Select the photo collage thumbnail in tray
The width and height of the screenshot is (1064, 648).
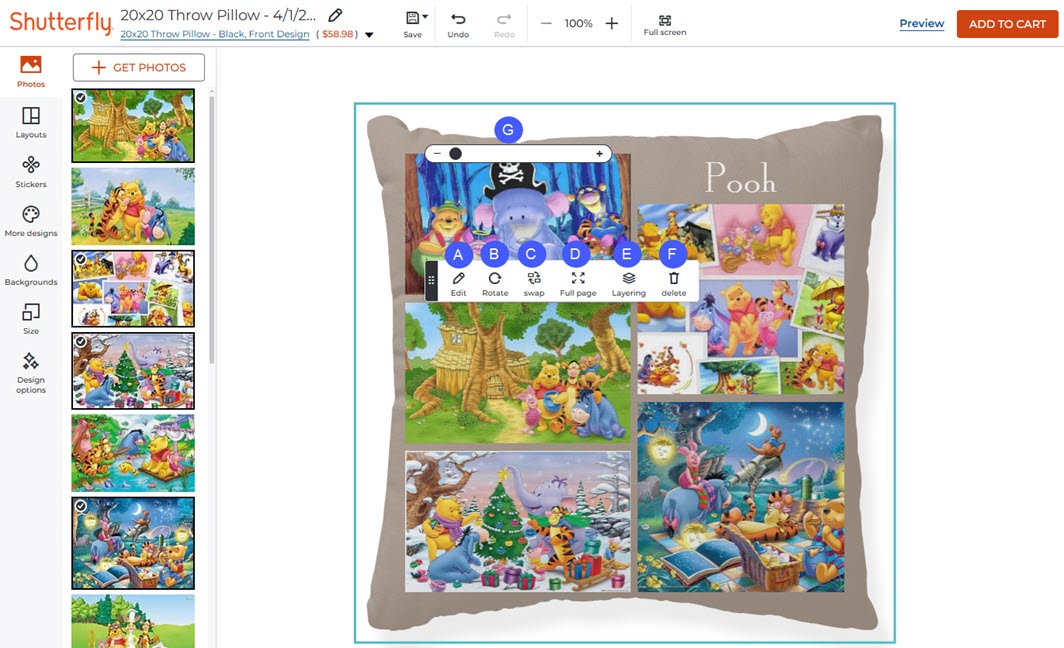(x=133, y=288)
